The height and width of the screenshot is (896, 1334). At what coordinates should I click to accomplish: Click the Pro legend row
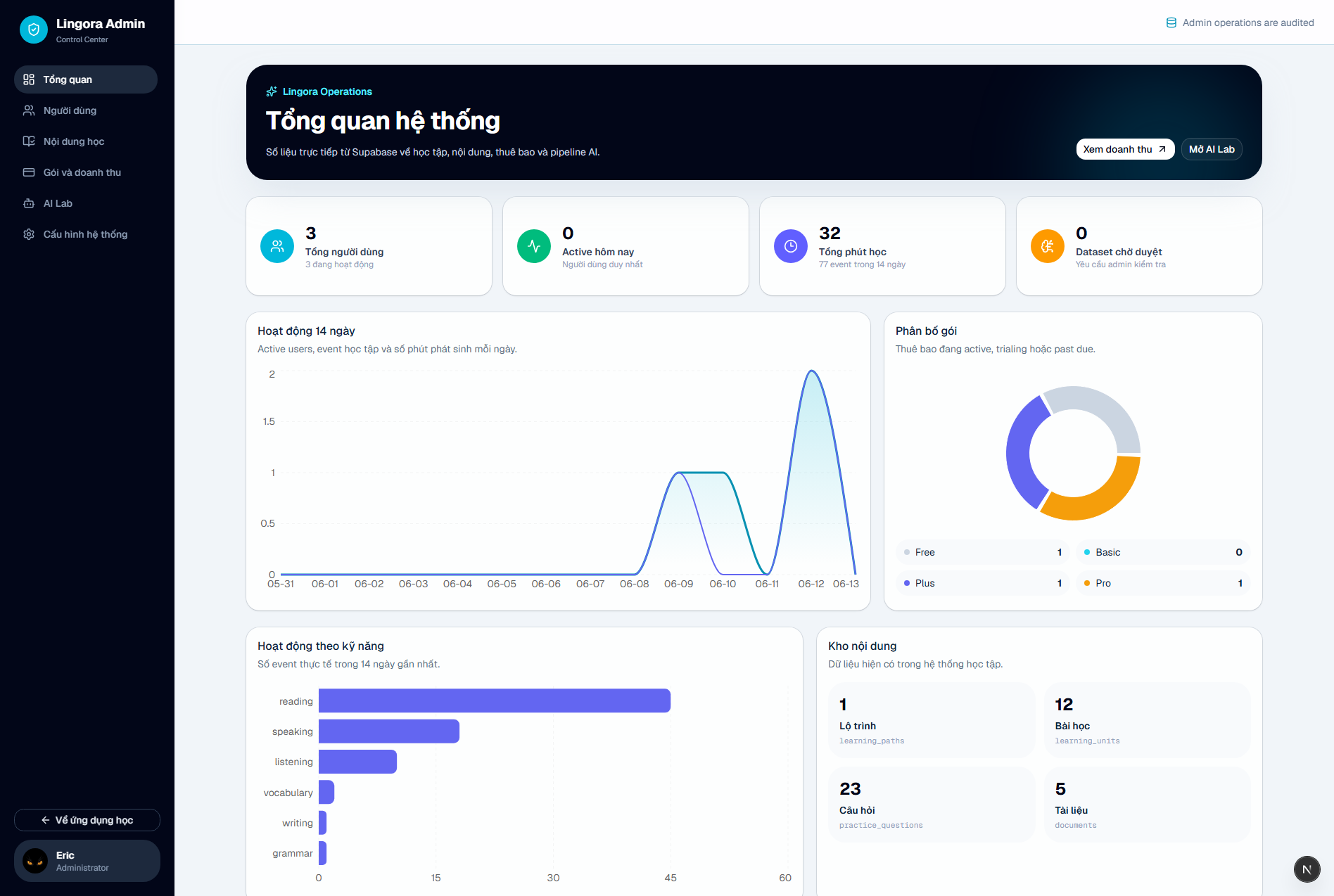tap(1163, 583)
